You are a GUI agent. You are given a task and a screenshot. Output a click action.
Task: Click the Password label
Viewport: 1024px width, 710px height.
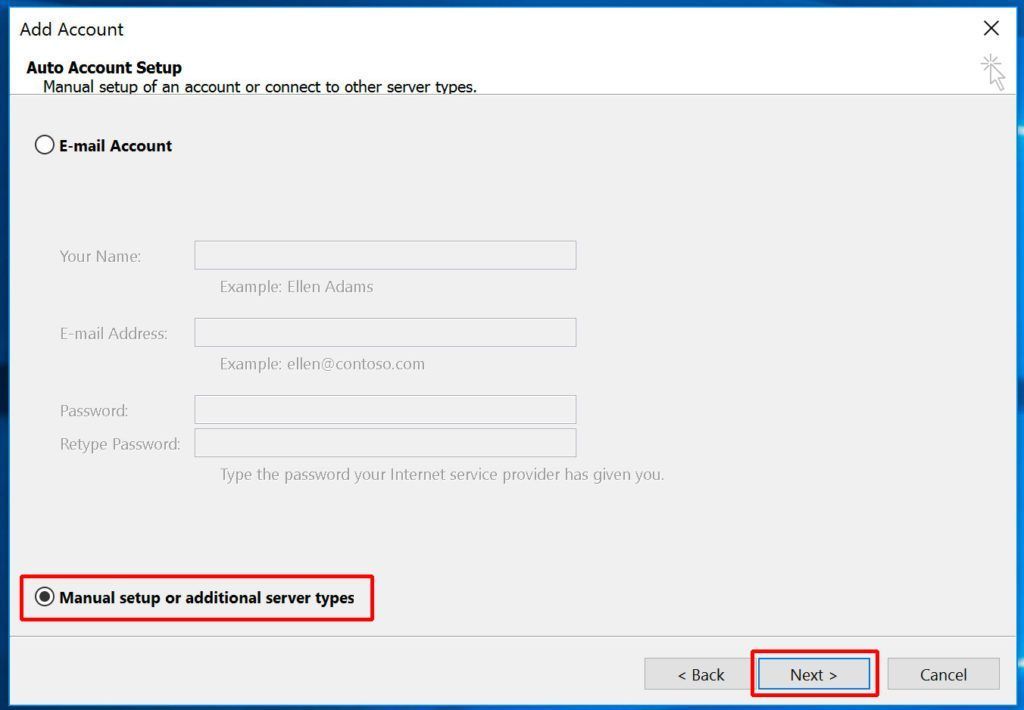[94, 411]
